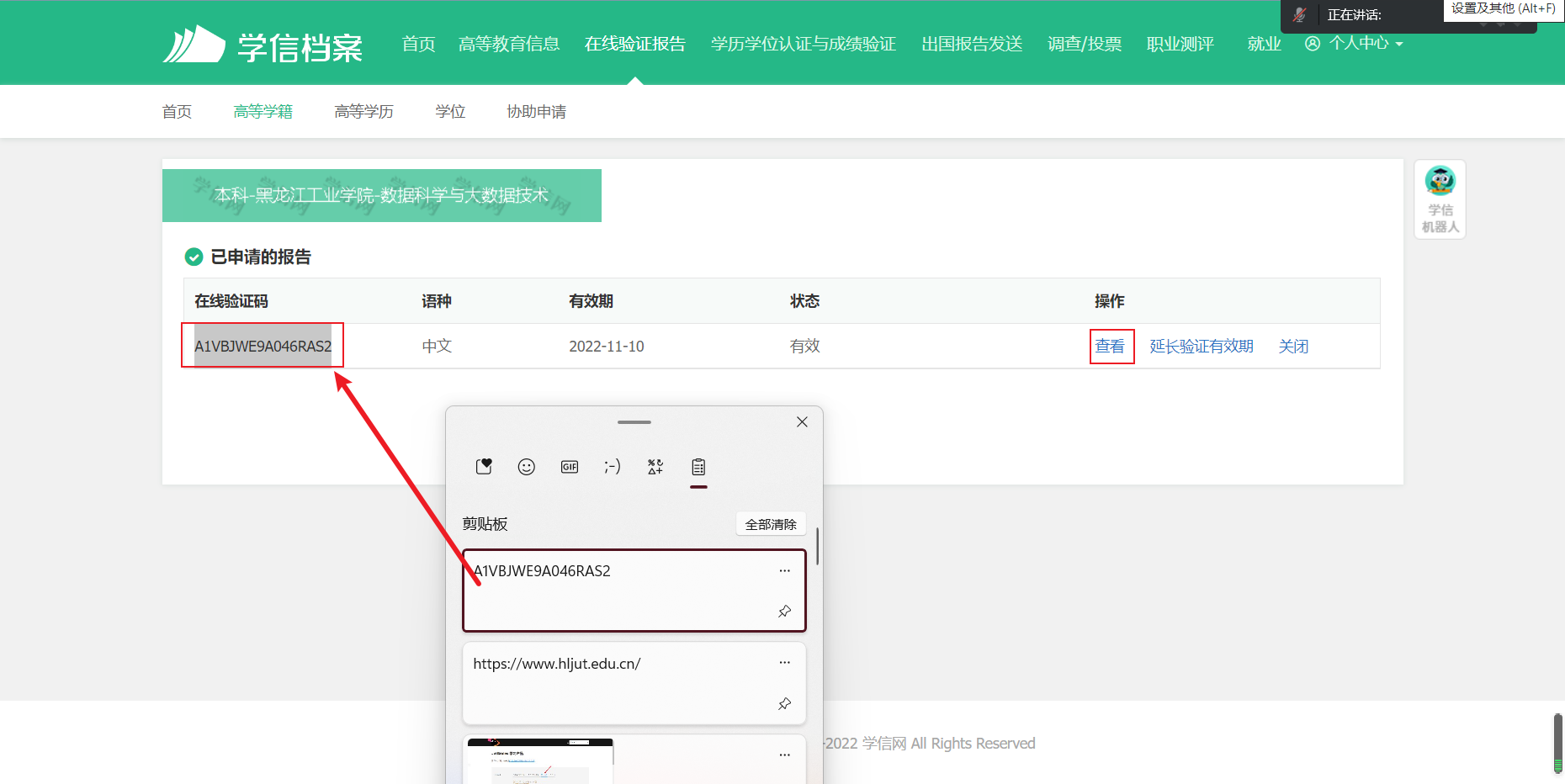Image resolution: width=1565 pixels, height=784 pixels.
Task: Open the Symbols tab in the panel
Action: [x=655, y=467]
